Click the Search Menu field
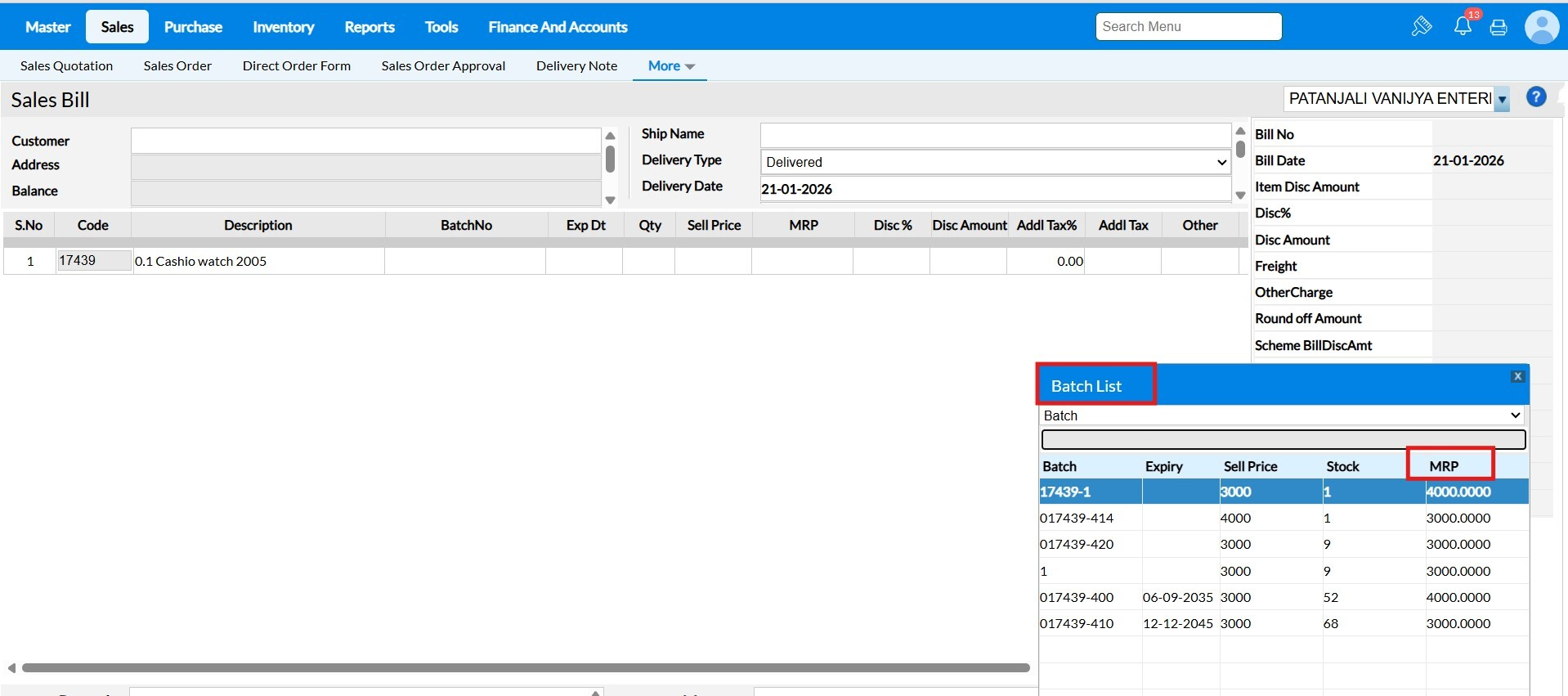The height and width of the screenshot is (696, 1568). pos(1188,27)
